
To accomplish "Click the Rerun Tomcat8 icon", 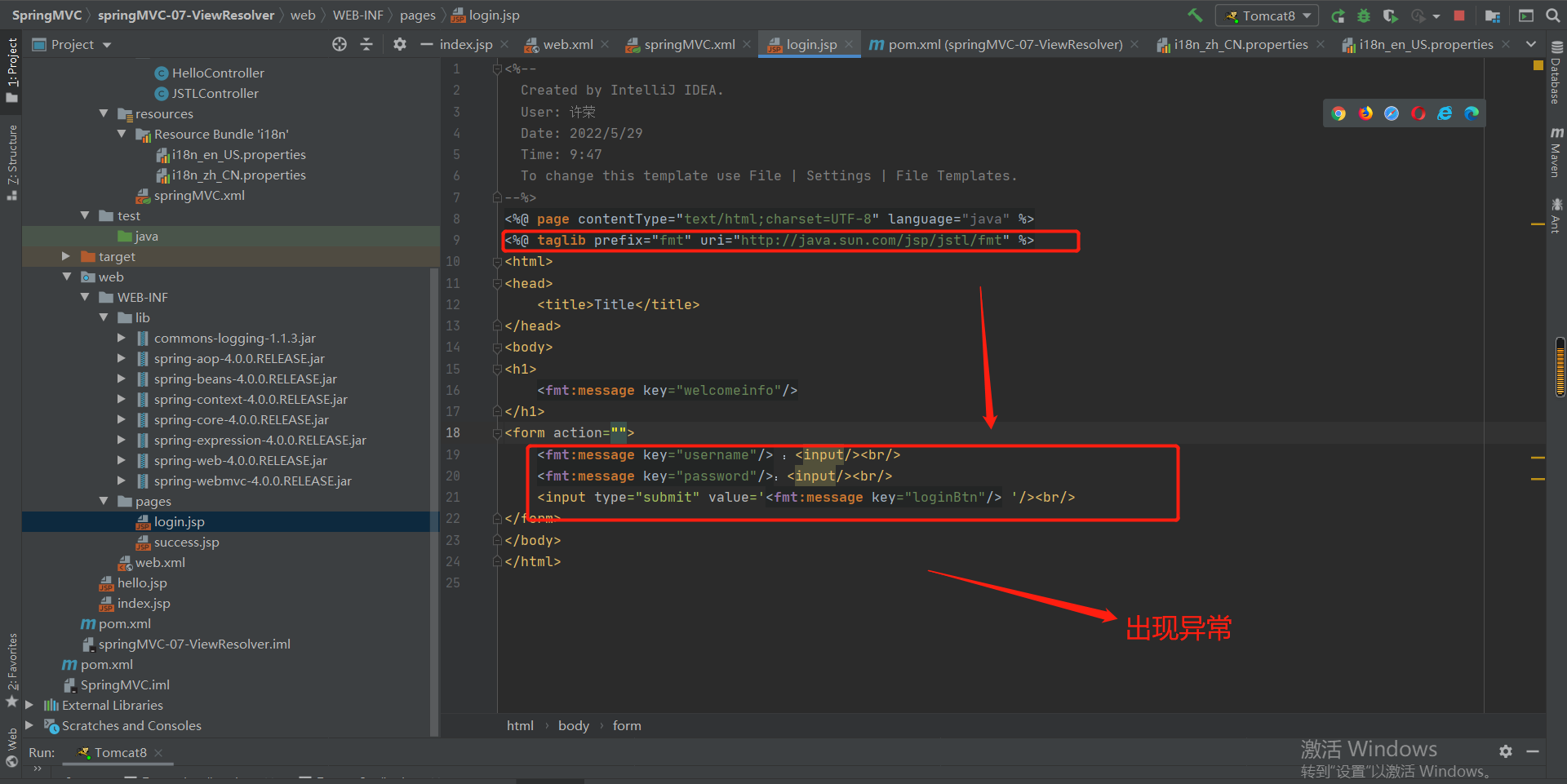I will point(1338,16).
